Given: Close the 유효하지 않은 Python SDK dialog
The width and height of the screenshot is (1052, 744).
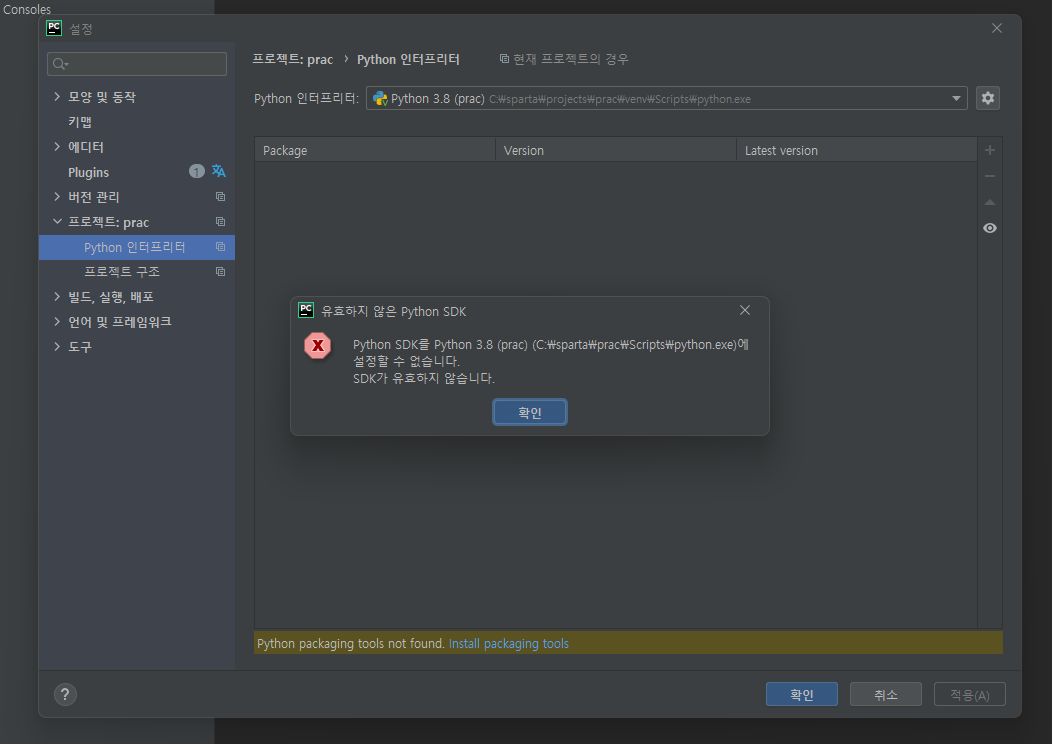Looking at the screenshot, I should [x=745, y=310].
